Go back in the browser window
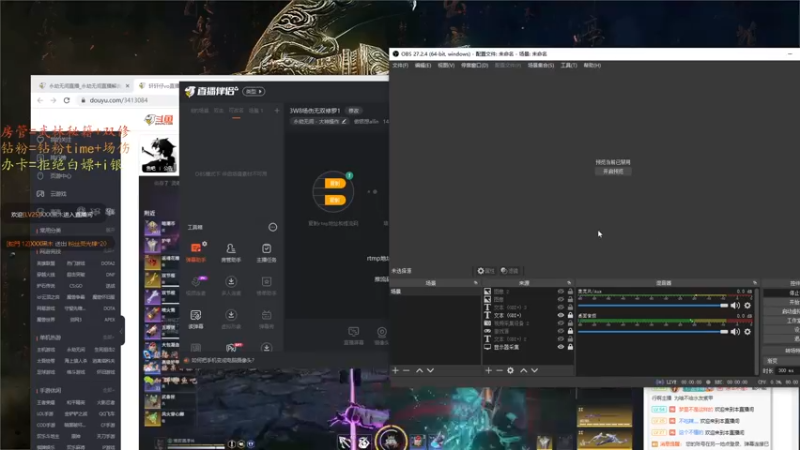 pos(40,101)
